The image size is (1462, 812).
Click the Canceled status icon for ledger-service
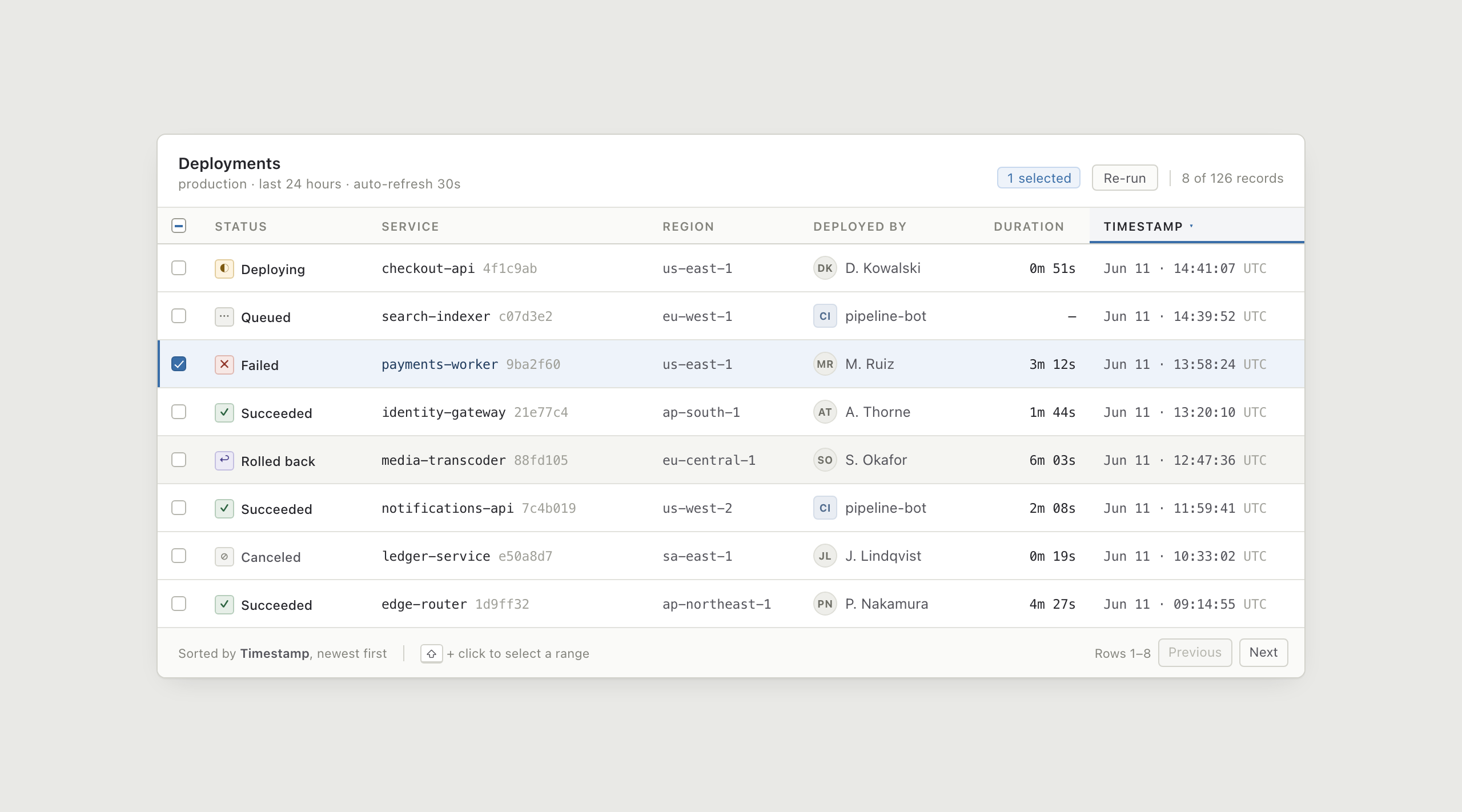(224, 556)
